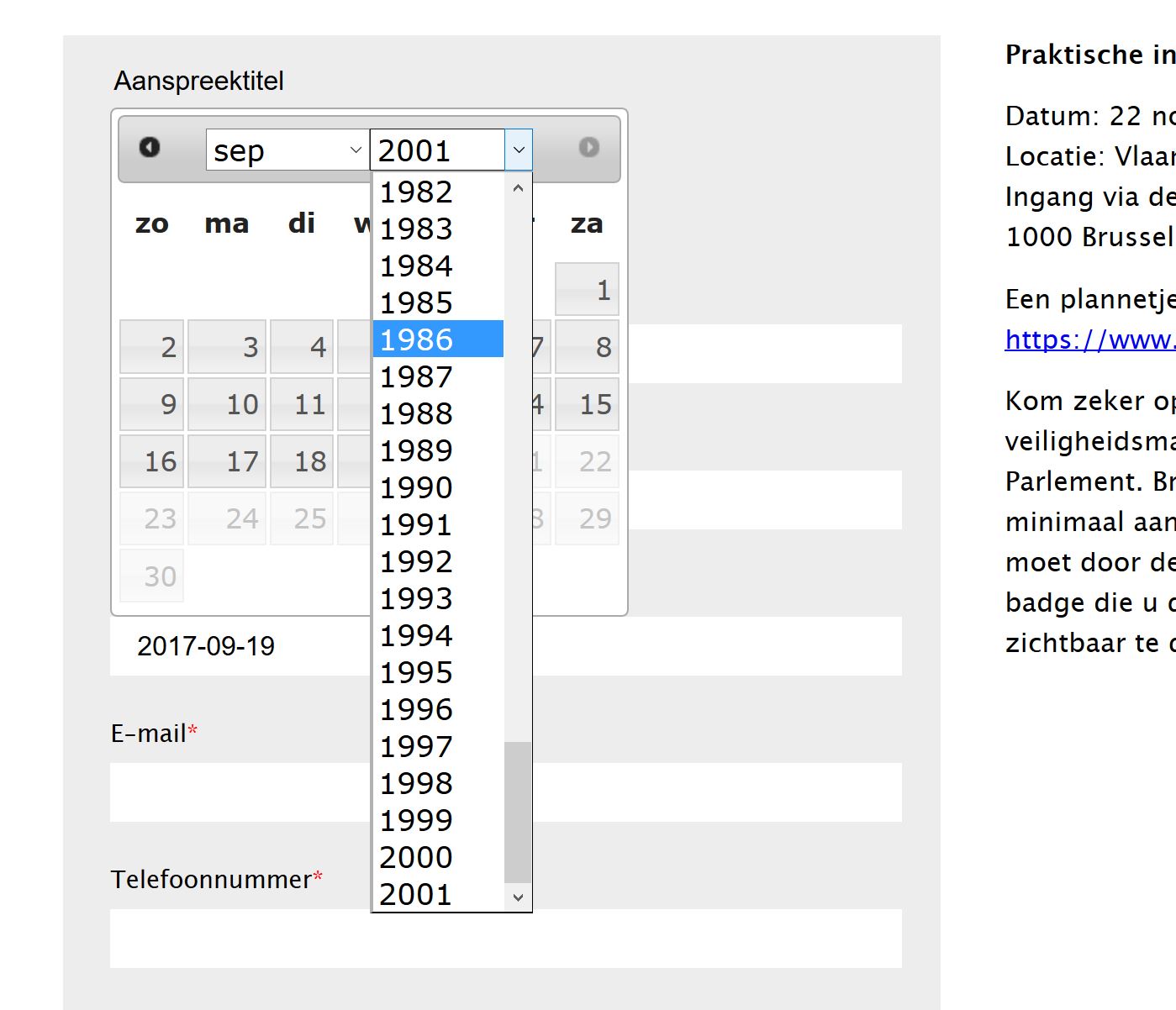Select year 1995 from the list

pyautogui.click(x=438, y=671)
